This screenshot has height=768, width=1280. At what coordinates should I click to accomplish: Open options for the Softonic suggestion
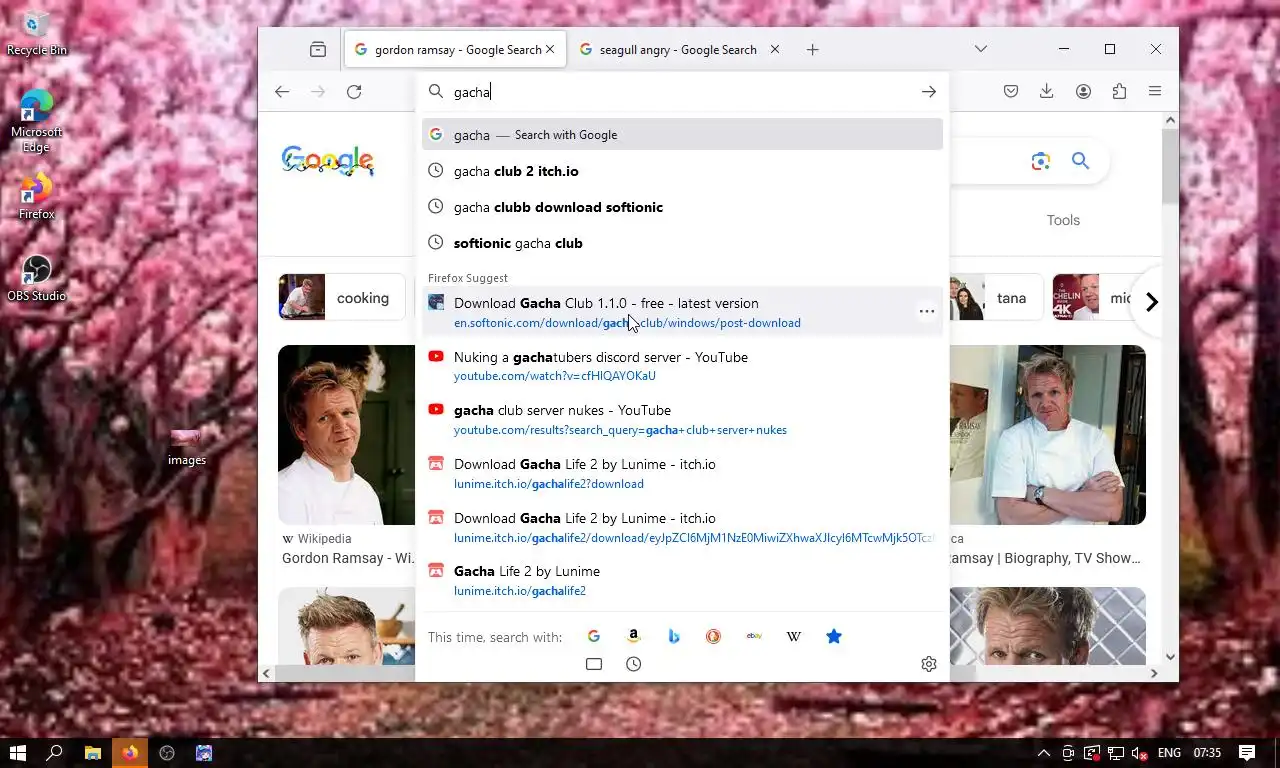tap(927, 312)
